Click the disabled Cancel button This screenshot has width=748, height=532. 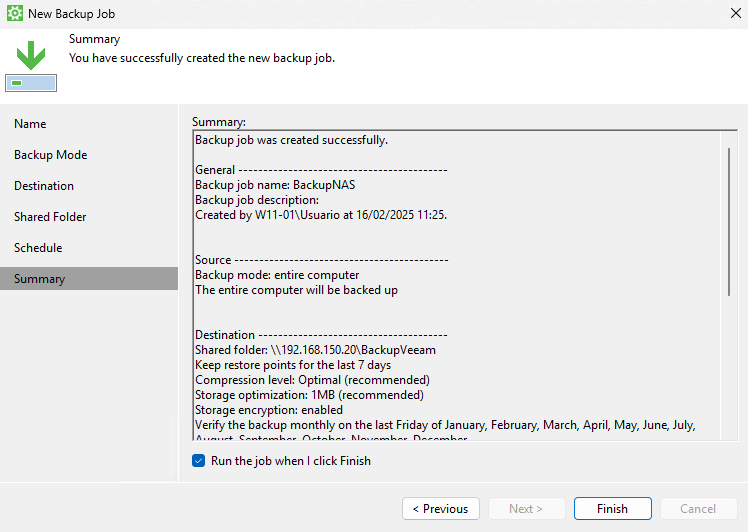point(698,509)
